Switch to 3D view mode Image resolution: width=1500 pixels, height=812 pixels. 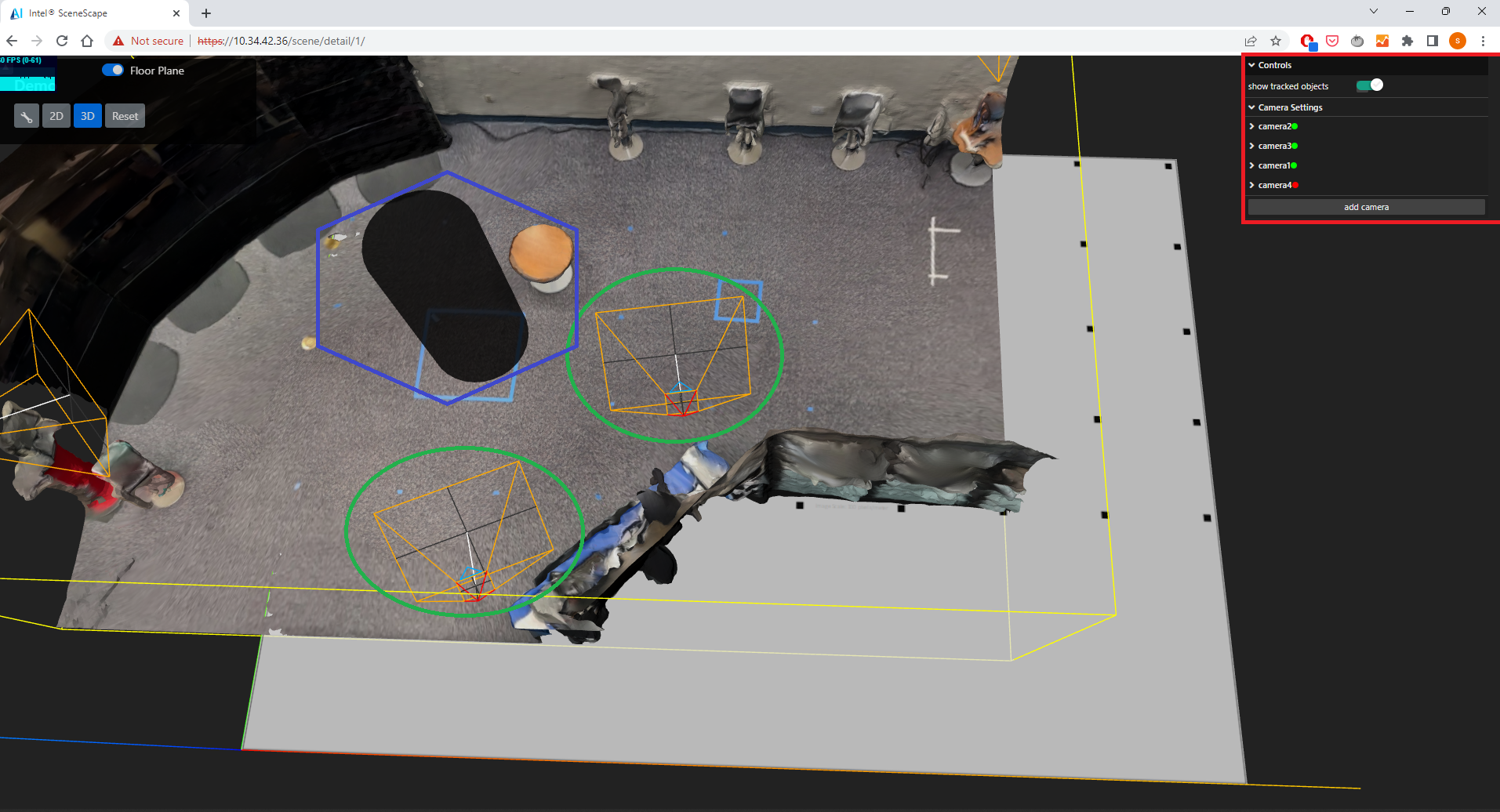86,115
